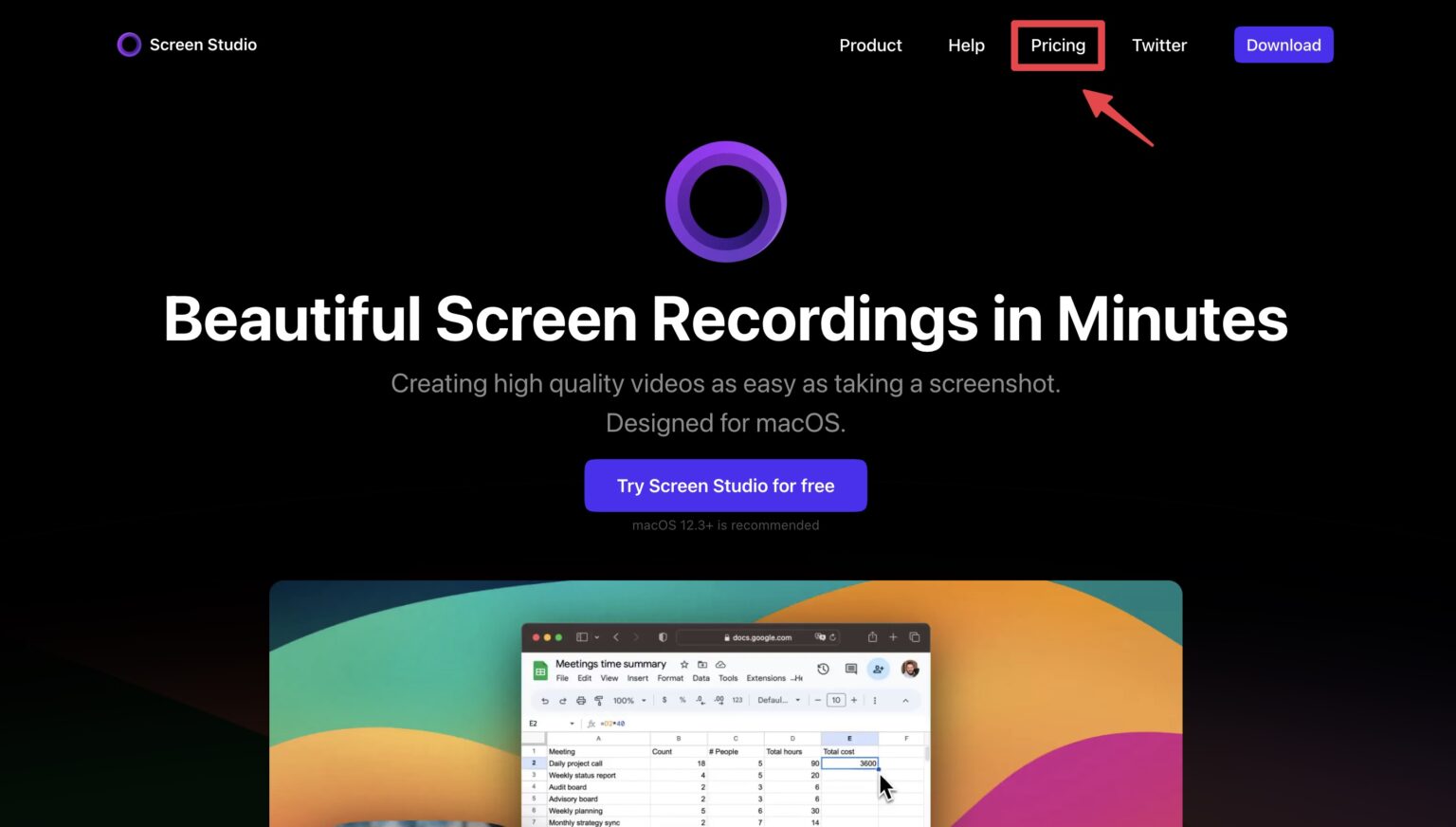
Task: Open the font dropdown labeled Default
Action: (773, 701)
